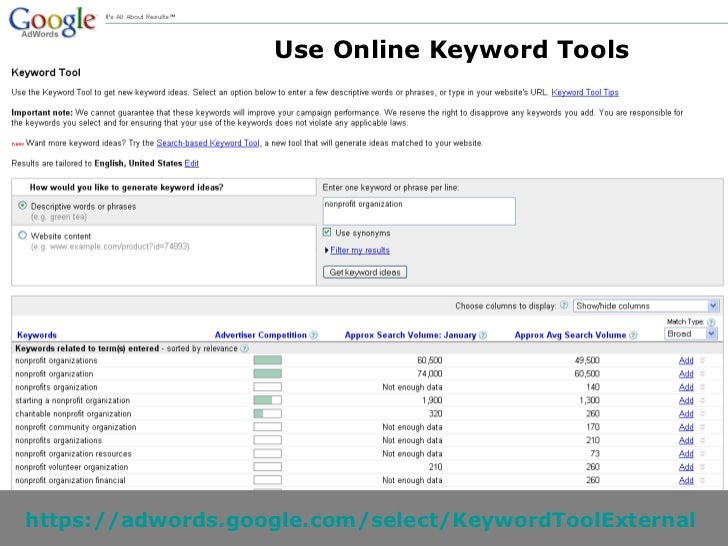Open help icon next to sorted by relevance
Image resolution: width=728 pixels, height=546 pixels.
coord(245,348)
